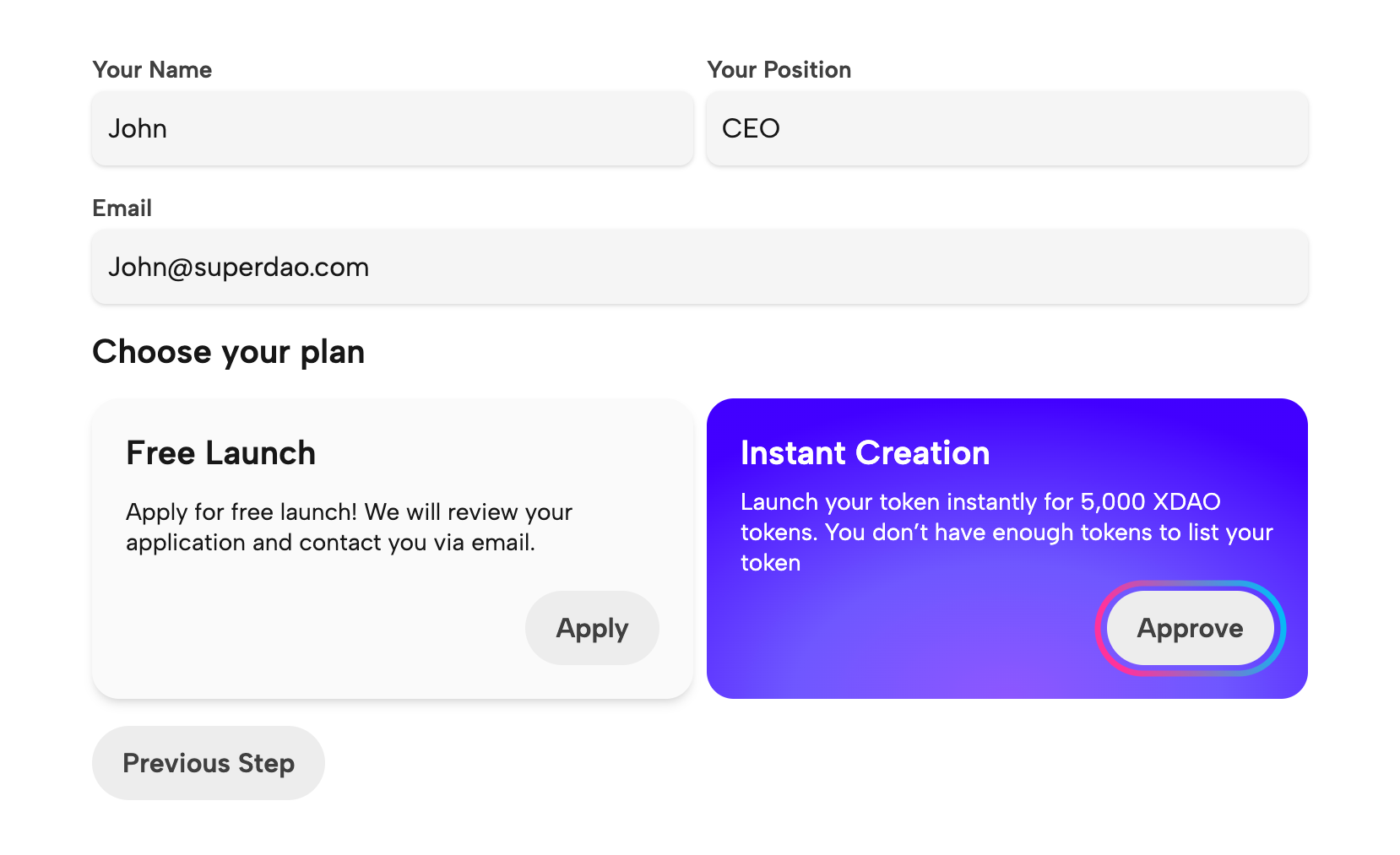Image resolution: width=1400 pixels, height=855 pixels.
Task: Click the text CEO in position field
Action: click(751, 128)
